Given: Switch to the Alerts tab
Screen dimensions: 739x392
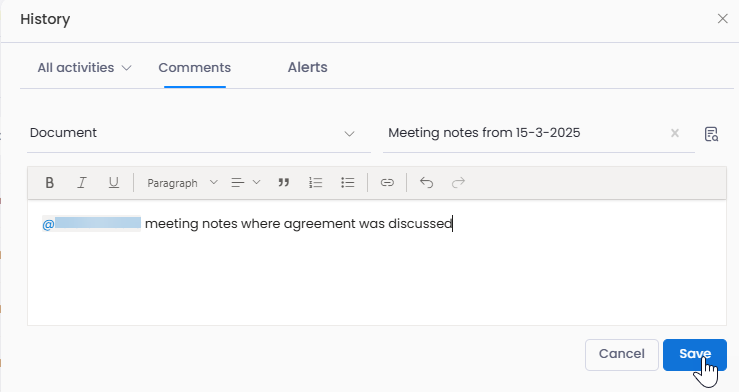Looking at the screenshot, I should point(308,67).
